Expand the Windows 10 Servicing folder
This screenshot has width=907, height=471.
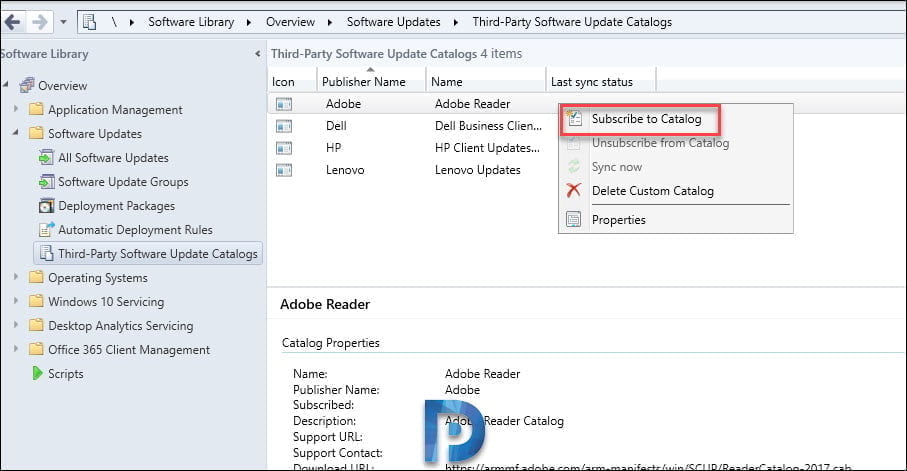coord(16,300)
